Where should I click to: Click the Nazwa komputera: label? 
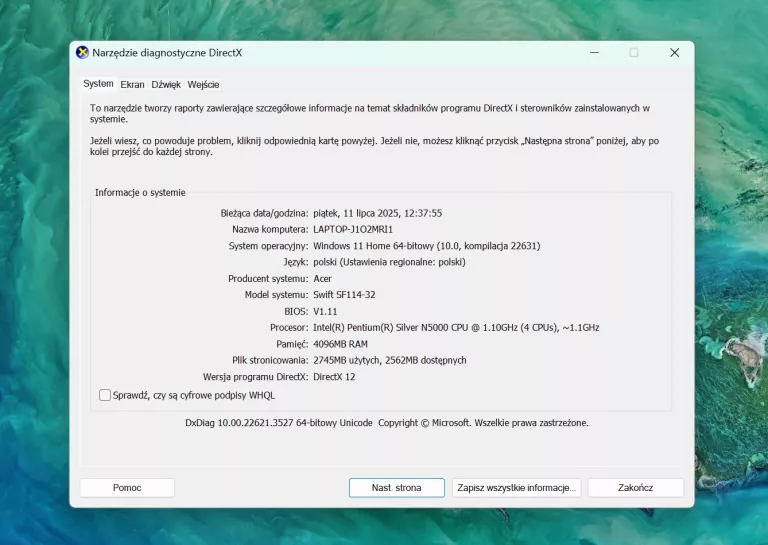[x=270, y=229]
